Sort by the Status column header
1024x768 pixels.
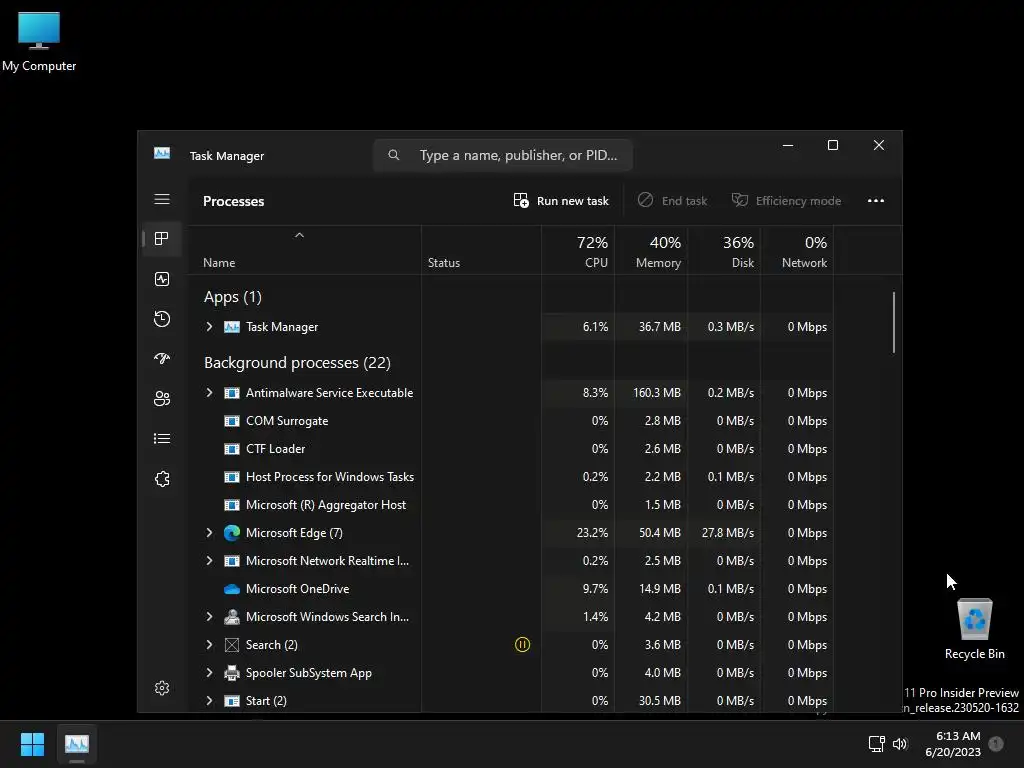pyautogui.click(x=481, y=251)
